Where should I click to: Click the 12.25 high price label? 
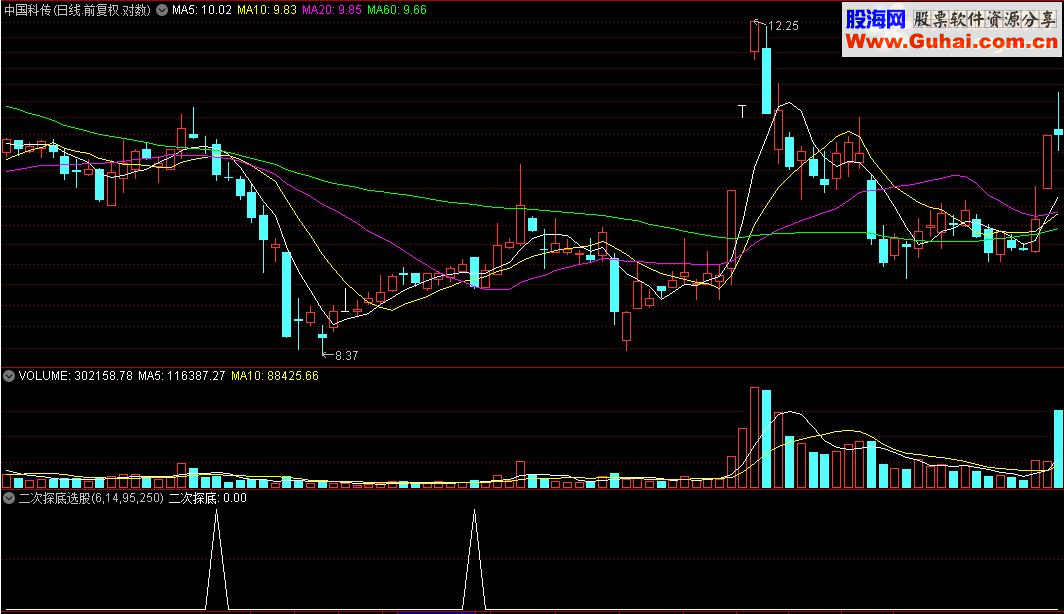pyautogui.click(x=783, y=26)
